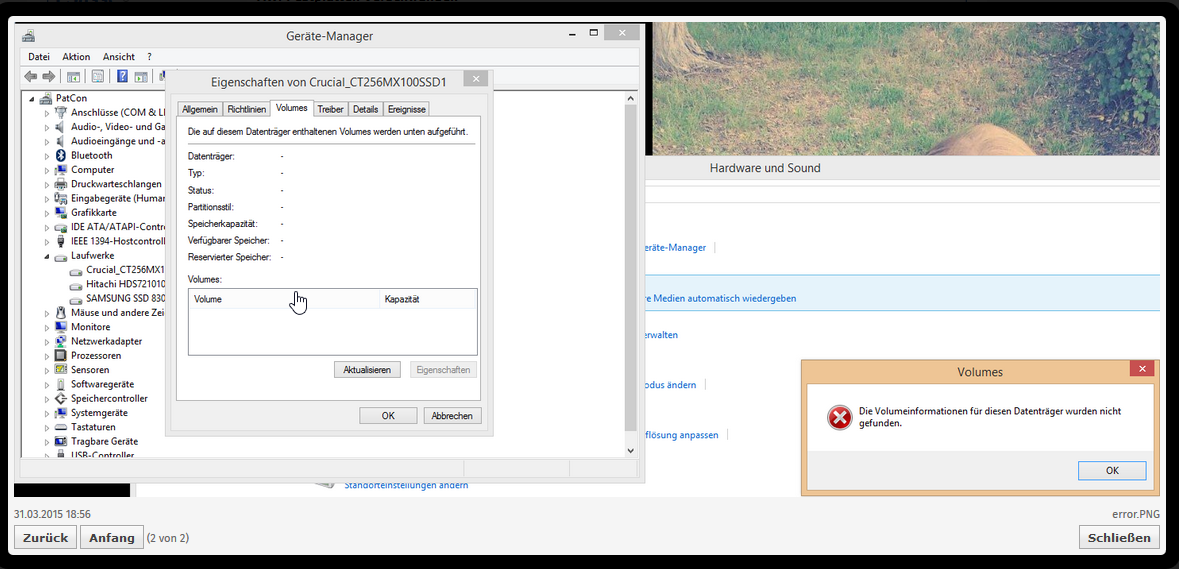1179x569 pixels.
Task: Click OK in the Volumes error dialog
Action: click(1112, 471)
